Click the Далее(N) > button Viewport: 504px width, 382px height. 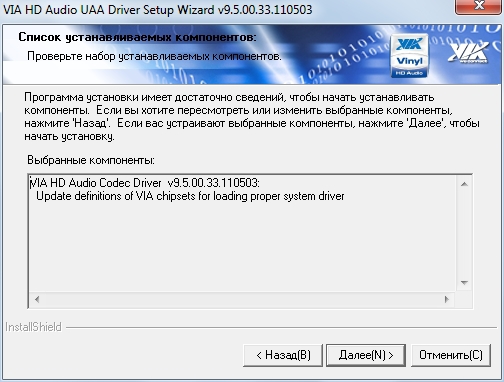pos(366,355)
